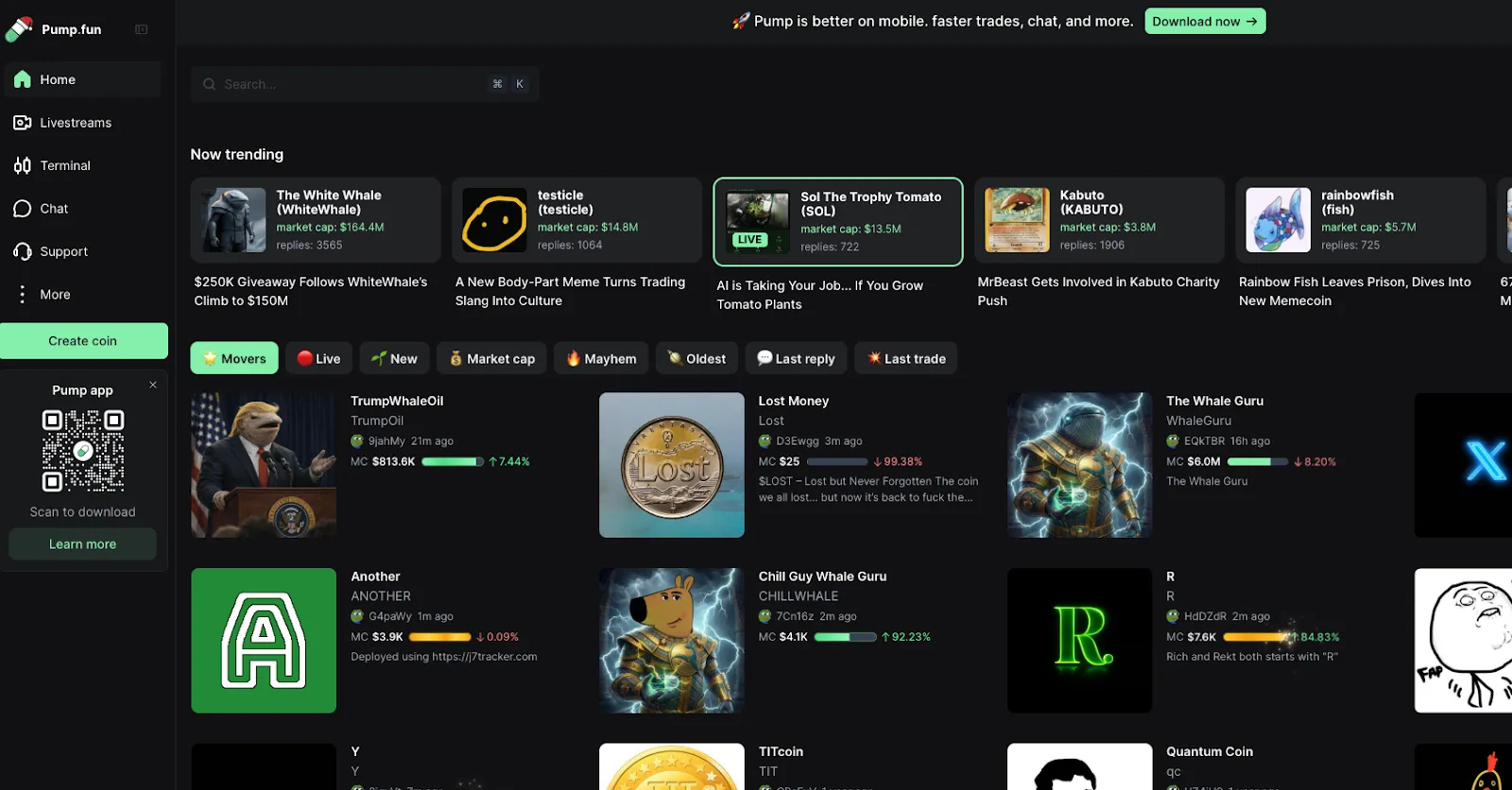Image resolution: width=1512 pixels, height=790 pixels.
Task: Open the blue X coin image
Action: (1463, 465)
